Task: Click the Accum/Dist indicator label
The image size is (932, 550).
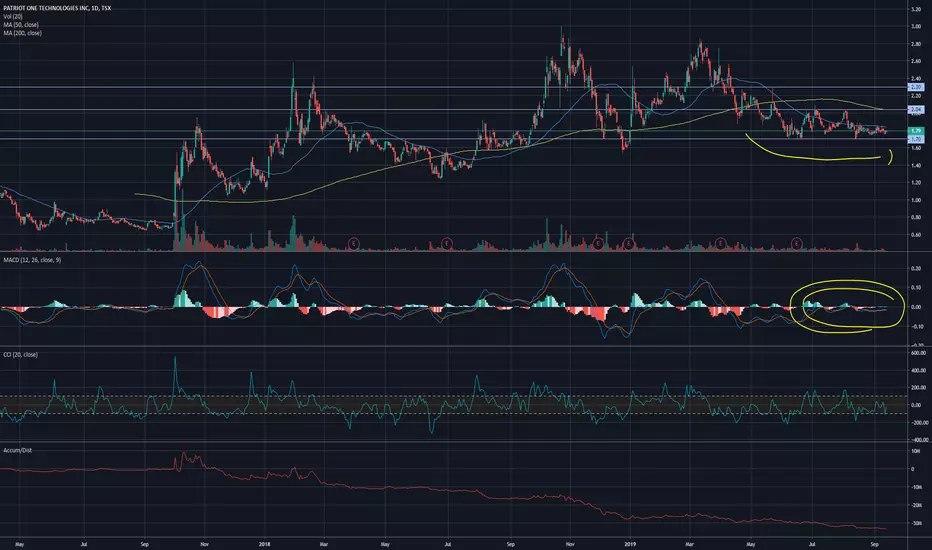Action: [x=17, y=451]
